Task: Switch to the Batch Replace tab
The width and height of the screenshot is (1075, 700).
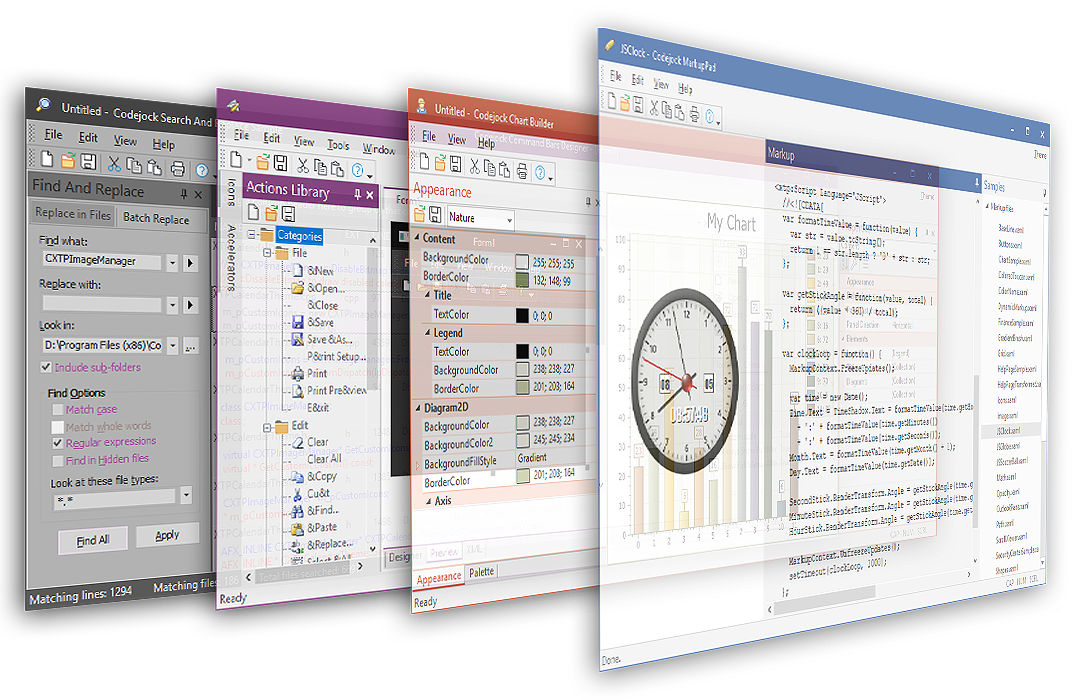Action: (x=156, y=219)
